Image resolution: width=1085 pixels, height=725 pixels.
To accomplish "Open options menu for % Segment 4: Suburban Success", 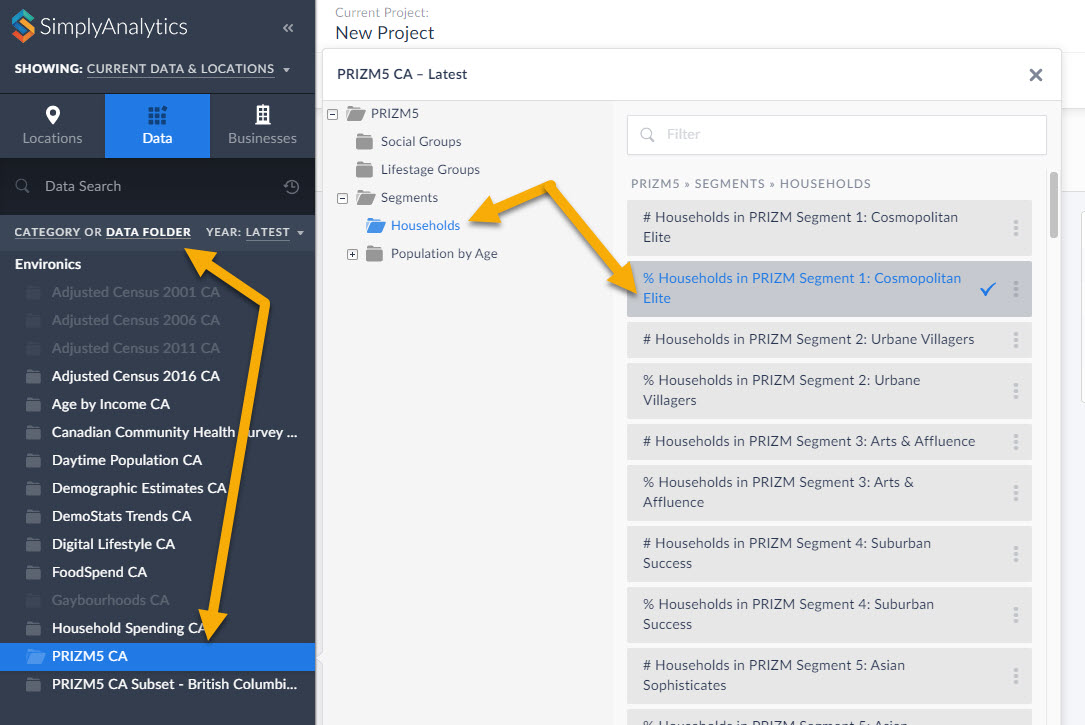I will click(1016, 614).
